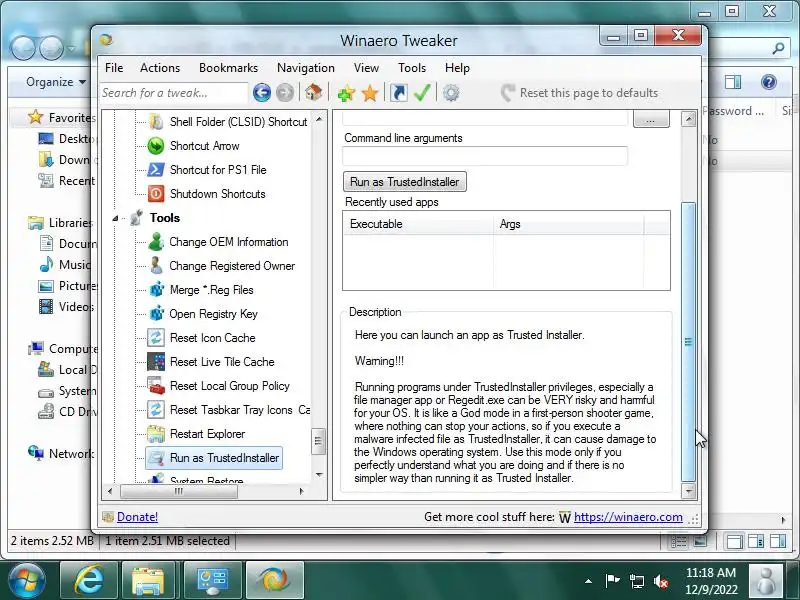Open Explorer's Organize dropdown
Image resolution: width=800 pixels, height=600 pixels.
(x=56, y=82)
